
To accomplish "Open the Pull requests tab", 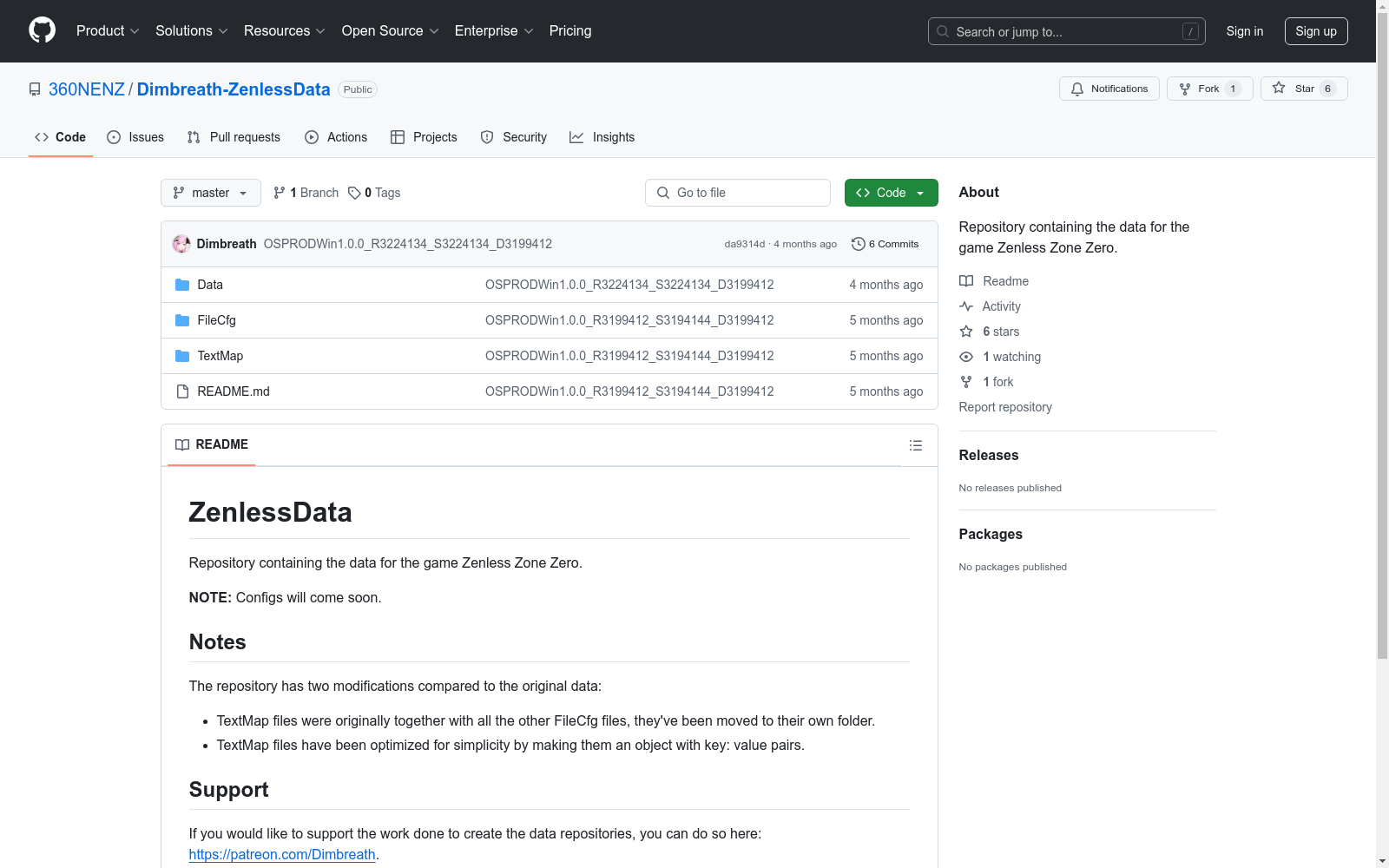I will (234, 137).
